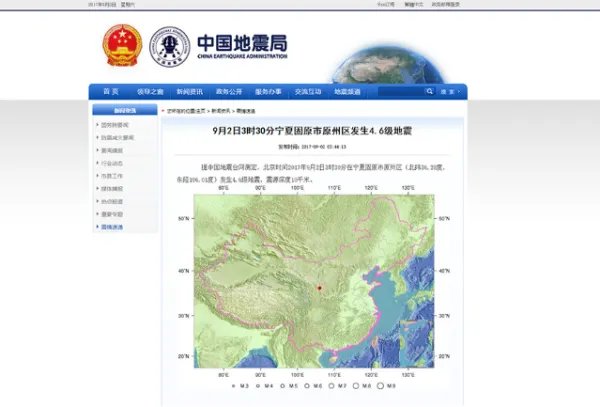Click the 繁體中文 link at the top right

click(414, 5)
